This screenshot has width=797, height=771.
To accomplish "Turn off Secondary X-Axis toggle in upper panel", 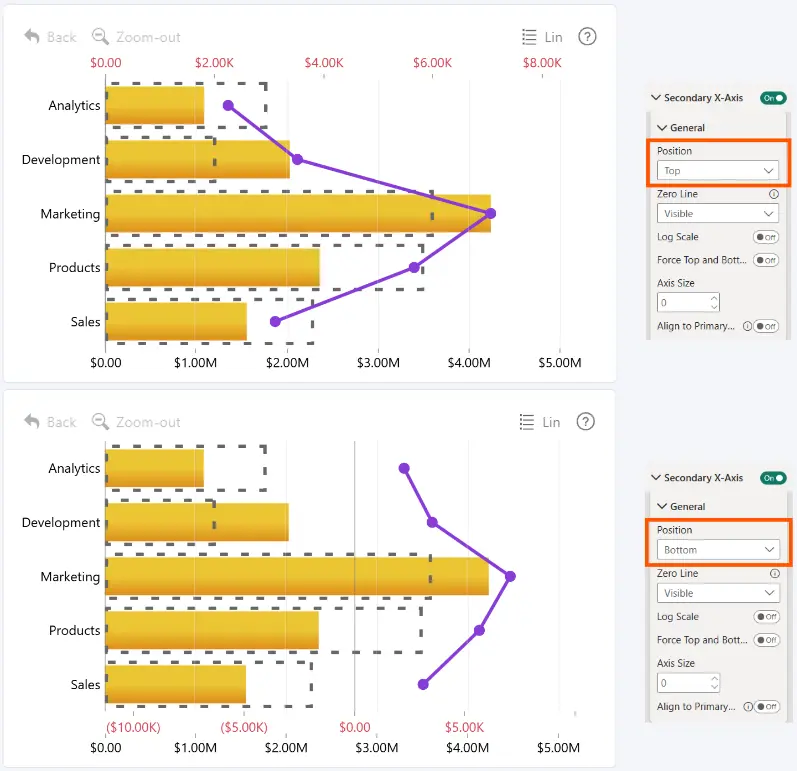I will (773, 98).
